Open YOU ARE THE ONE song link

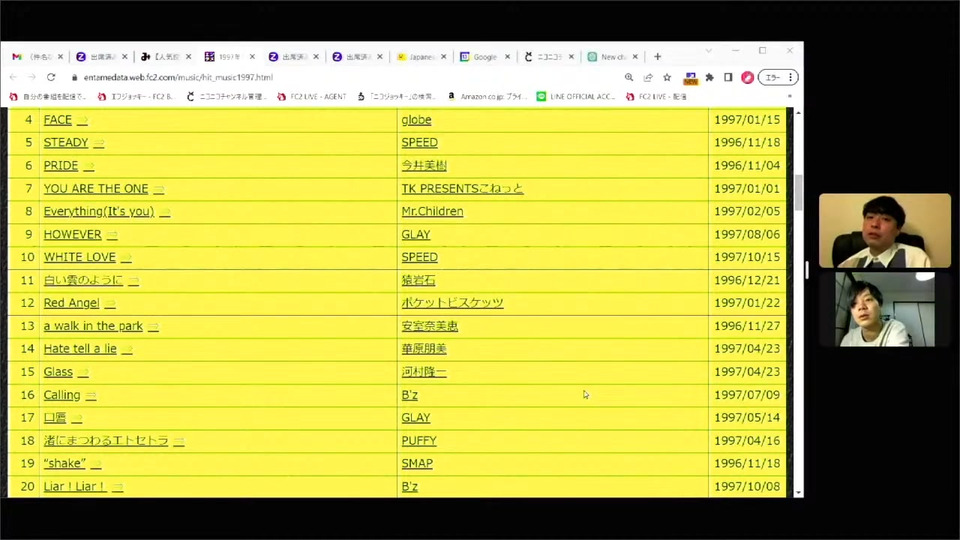(96, 189)
